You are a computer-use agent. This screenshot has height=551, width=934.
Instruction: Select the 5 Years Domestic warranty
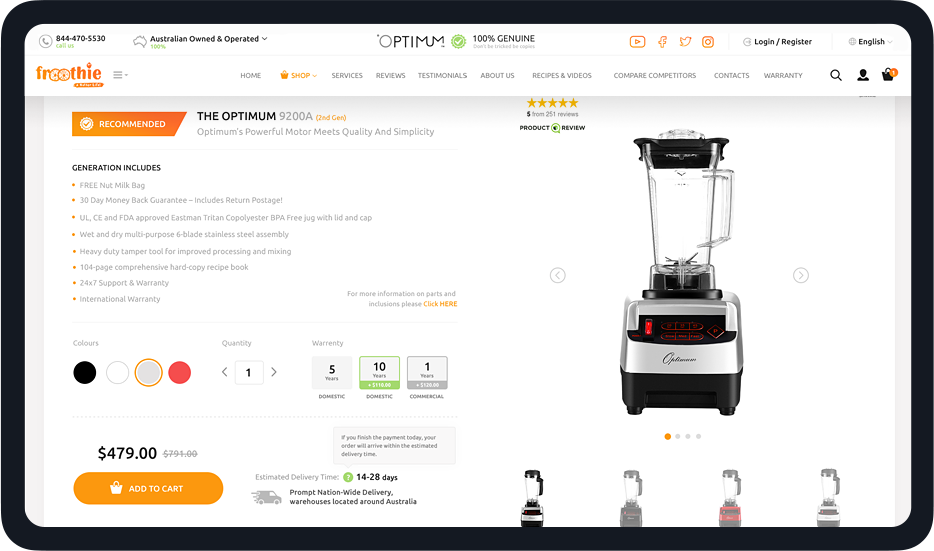[x=332, y=373]
